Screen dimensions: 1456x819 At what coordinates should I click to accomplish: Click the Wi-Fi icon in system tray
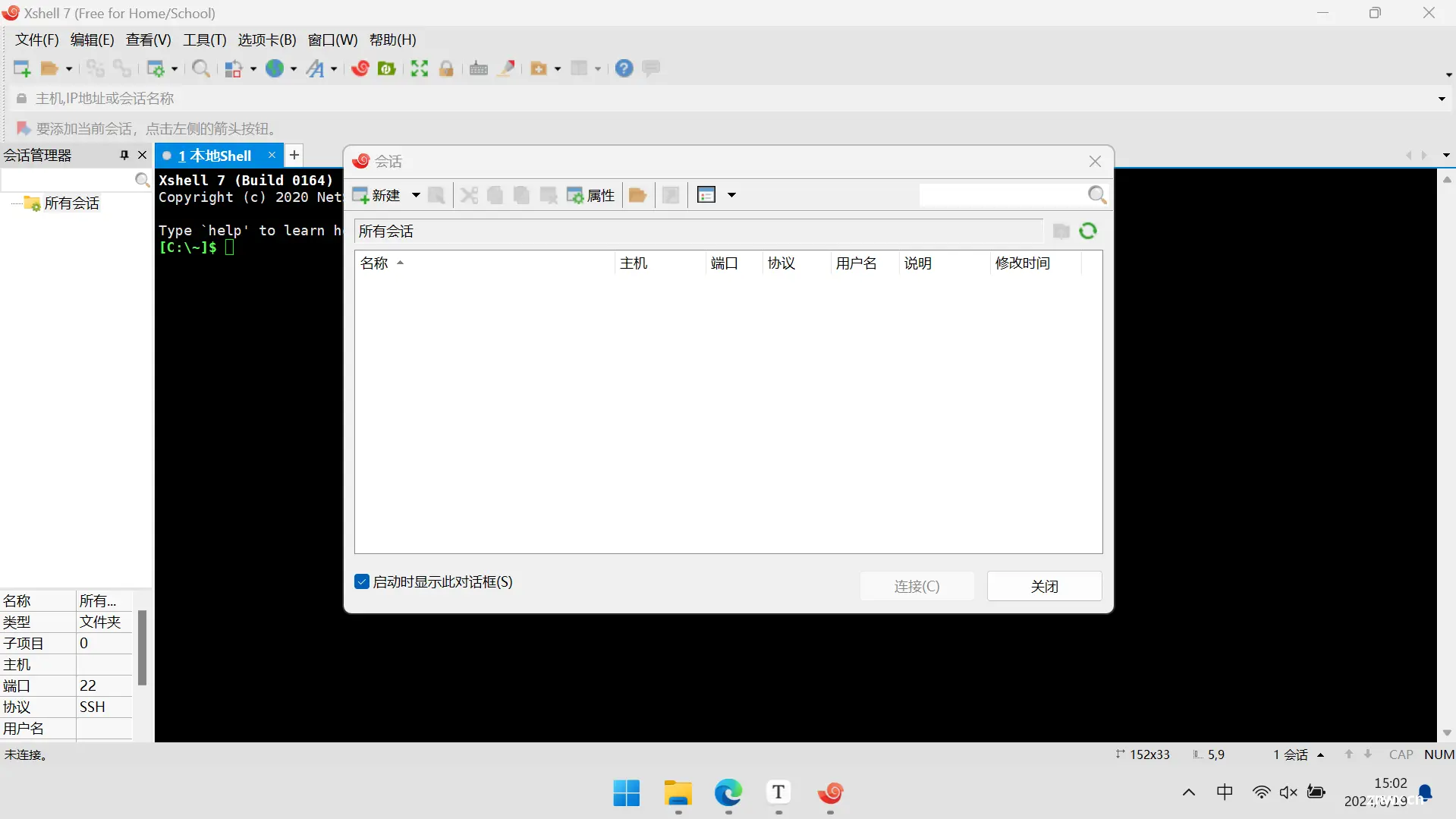(x=1261, y=792)
